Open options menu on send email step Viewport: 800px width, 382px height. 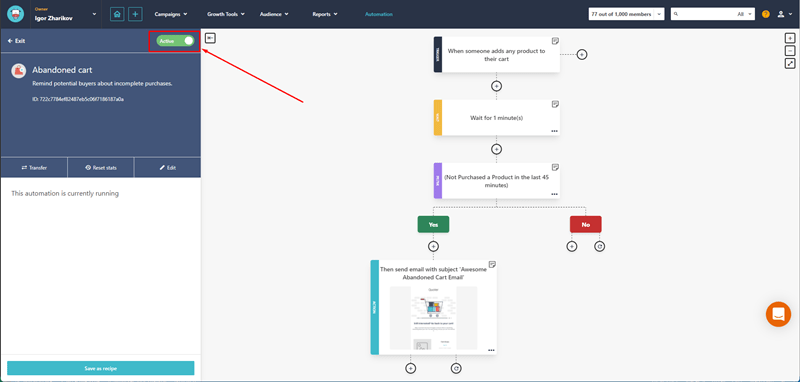pos(491,350)
